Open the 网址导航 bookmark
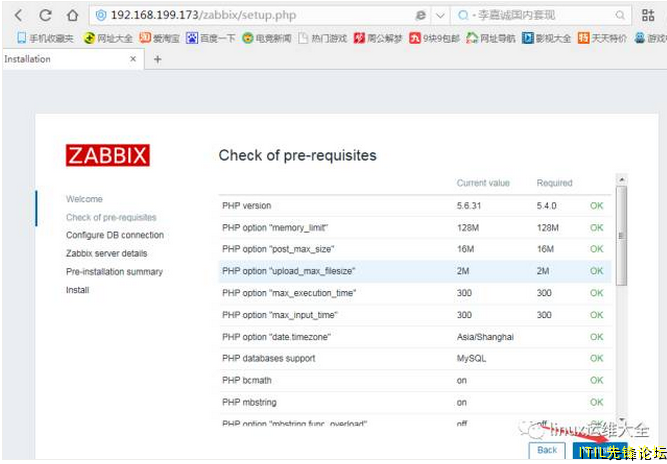 coord(490,38)
